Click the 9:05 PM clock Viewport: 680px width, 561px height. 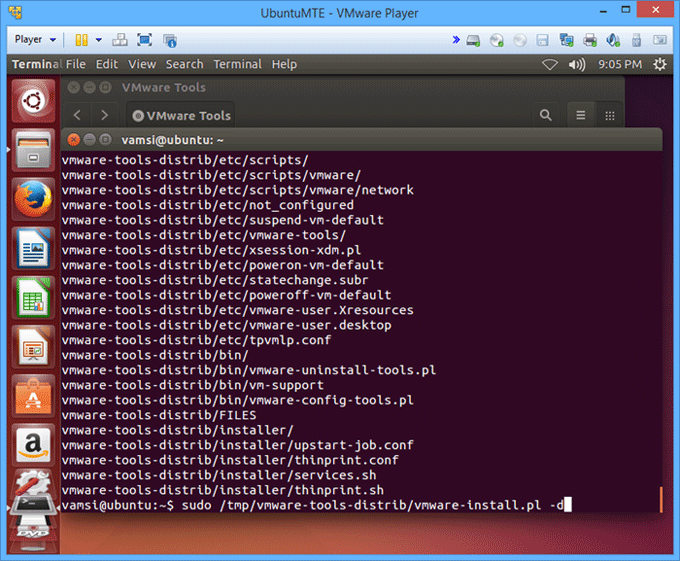pyautogui.click(x=620, y=65)
